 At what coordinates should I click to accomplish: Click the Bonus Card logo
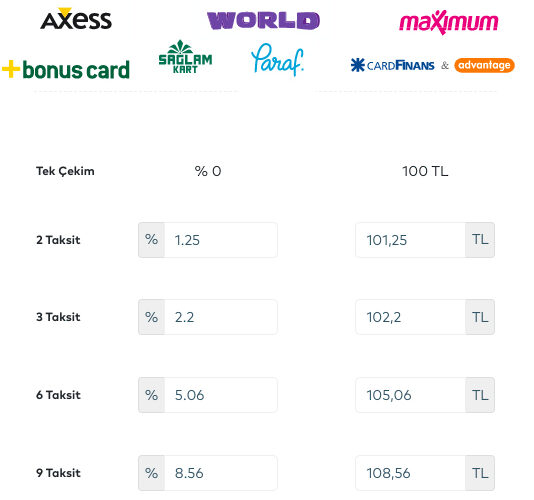point(66,69)
